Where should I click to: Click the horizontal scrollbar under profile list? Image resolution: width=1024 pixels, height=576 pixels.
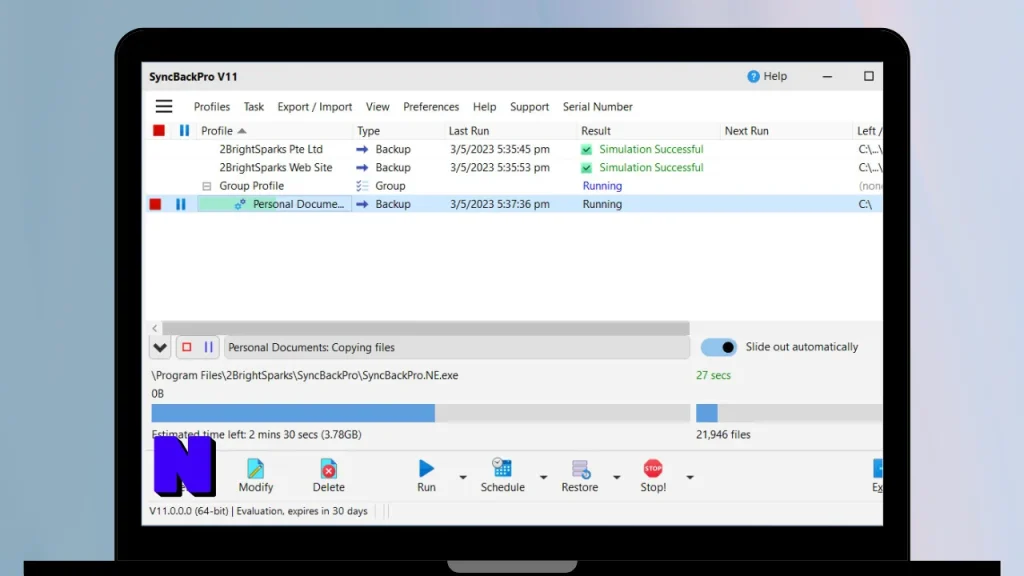point(426,328)
